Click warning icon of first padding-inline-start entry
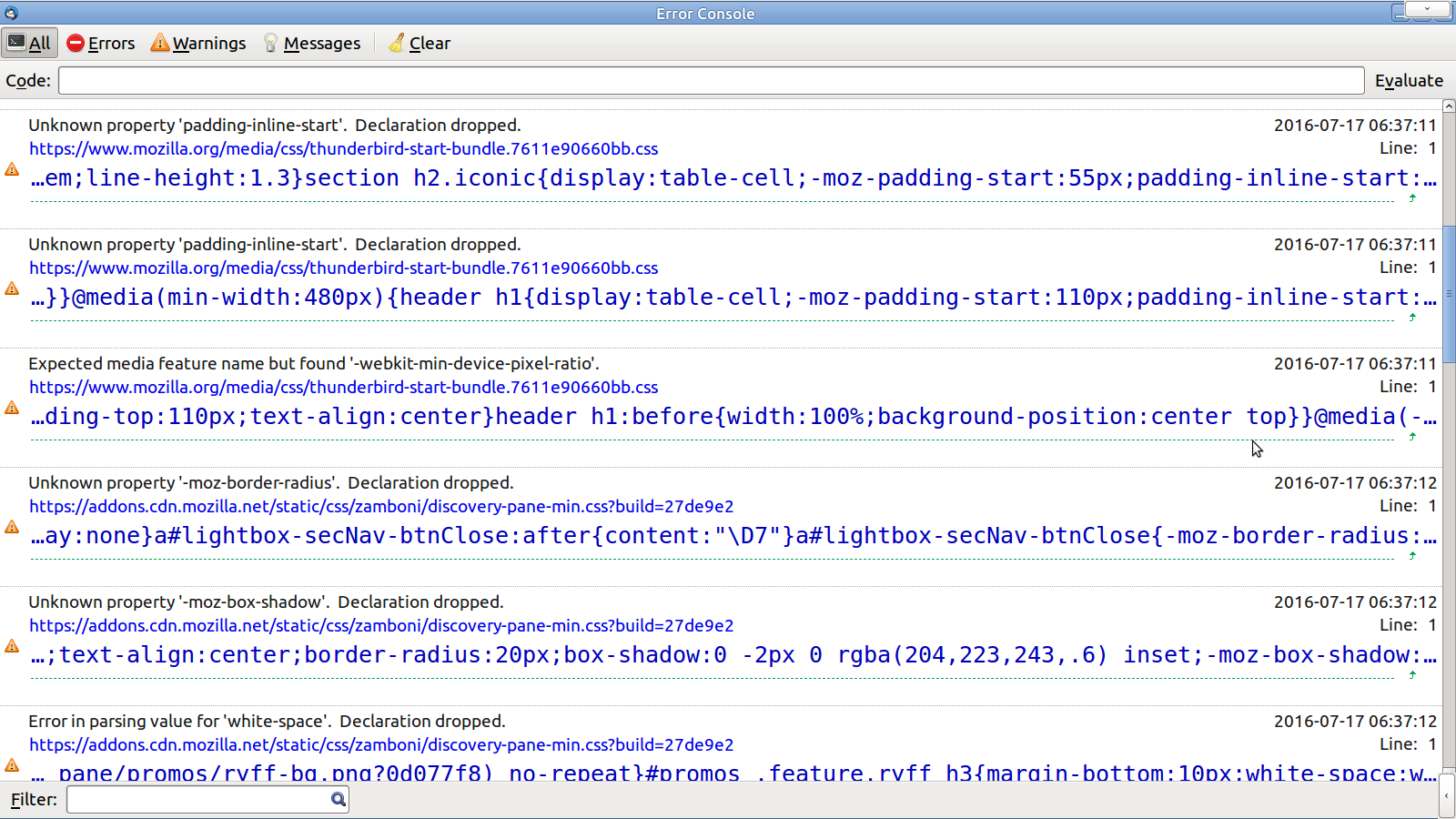 pos(12,169)
